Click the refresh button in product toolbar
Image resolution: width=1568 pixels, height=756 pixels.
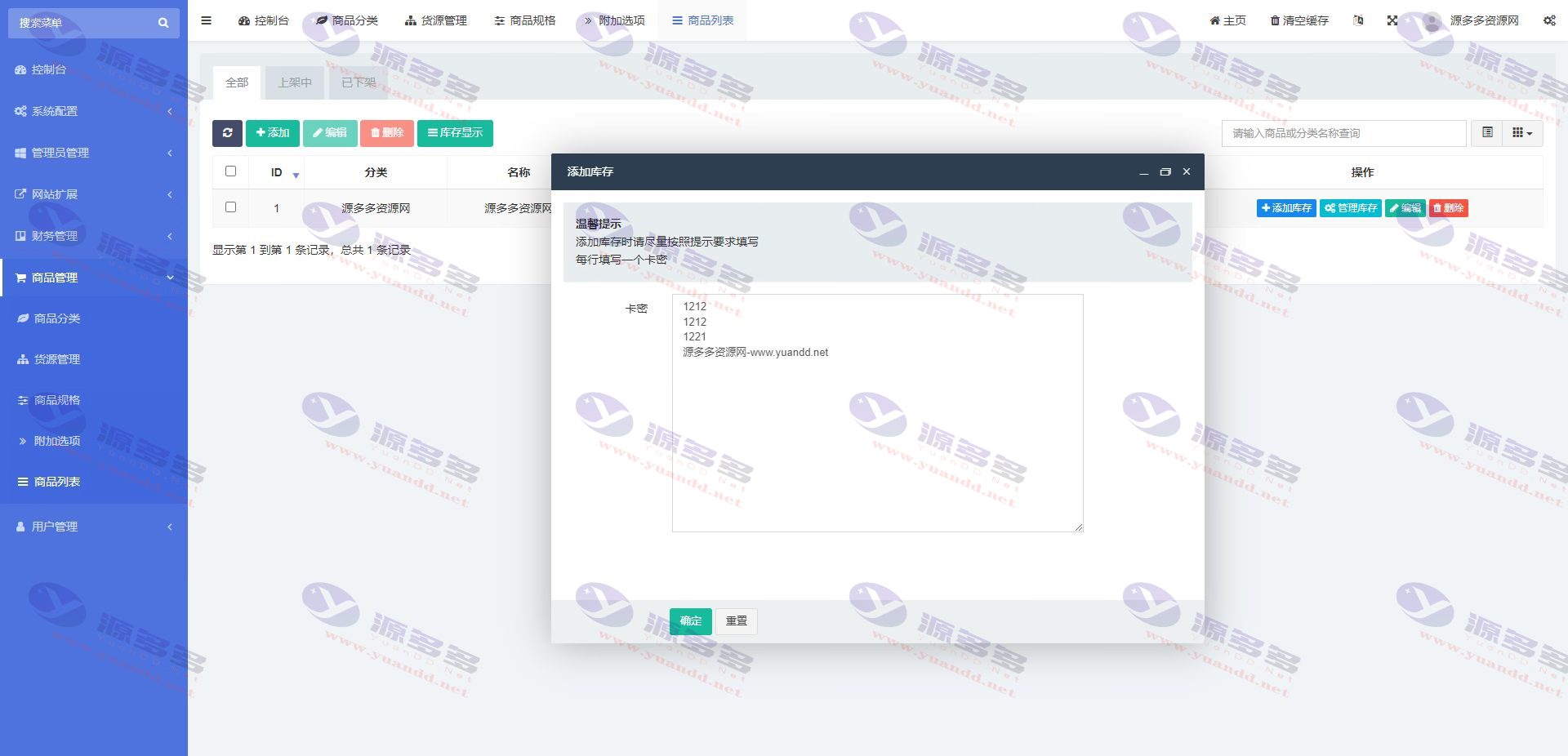(x=227, y=133)
